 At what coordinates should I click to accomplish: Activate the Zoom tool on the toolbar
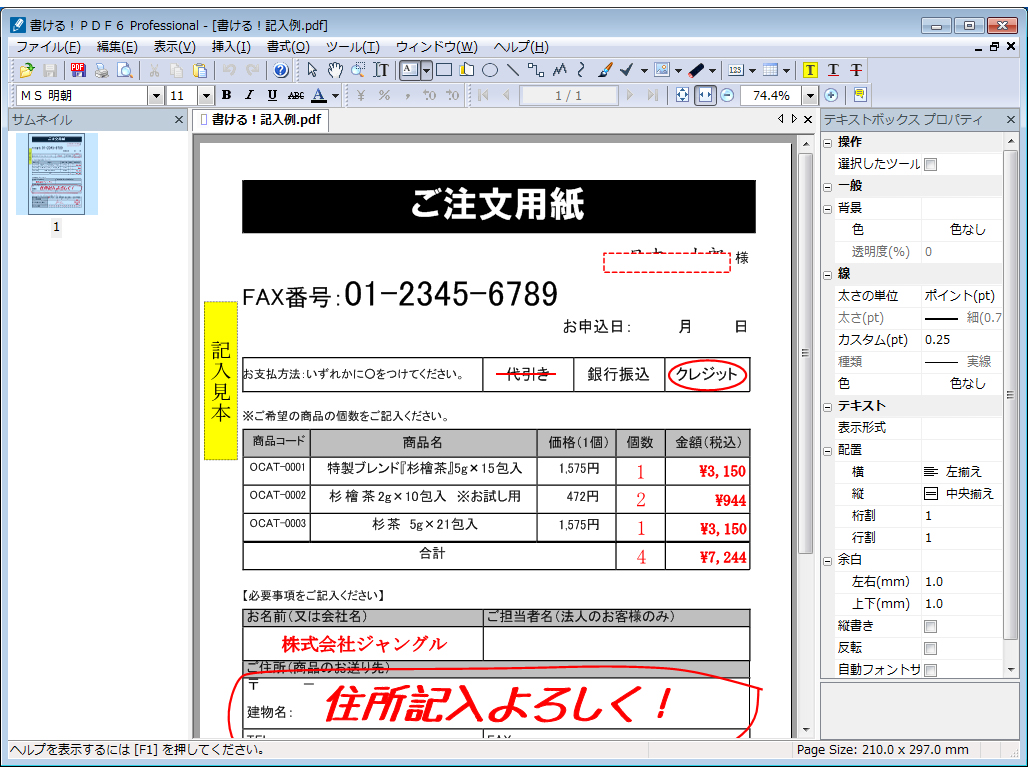358,69
